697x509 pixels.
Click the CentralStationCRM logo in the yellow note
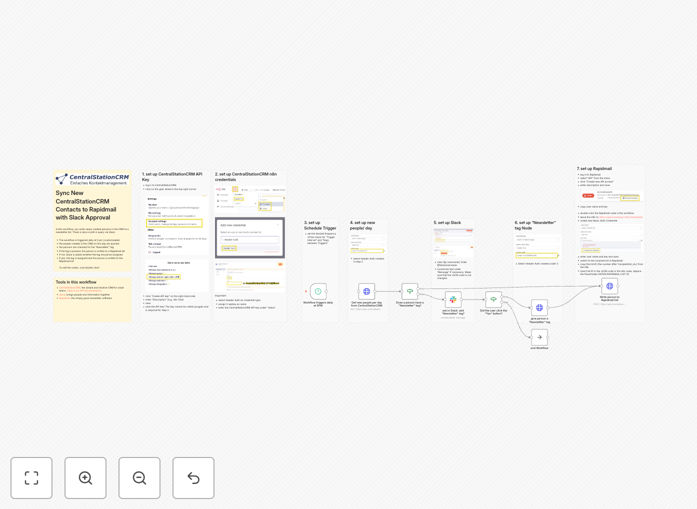pyautogui.click(x=92, y=179)
